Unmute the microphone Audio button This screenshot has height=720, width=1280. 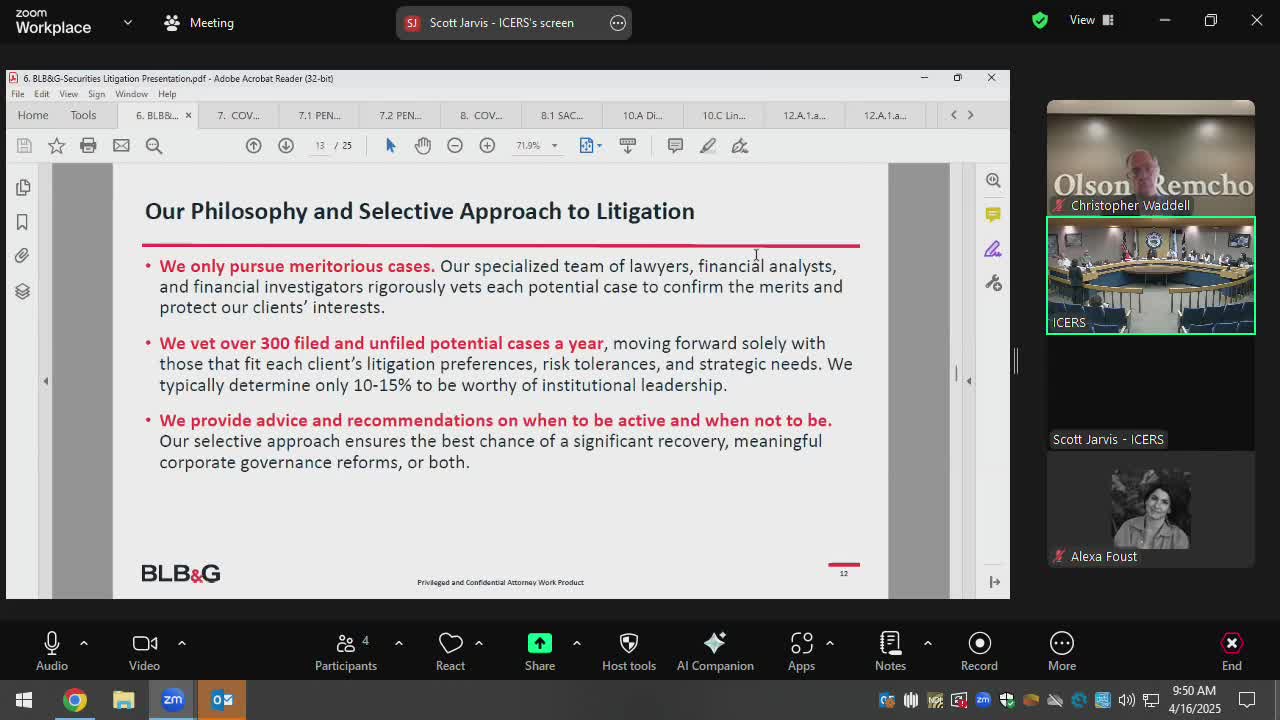[52, 651]
